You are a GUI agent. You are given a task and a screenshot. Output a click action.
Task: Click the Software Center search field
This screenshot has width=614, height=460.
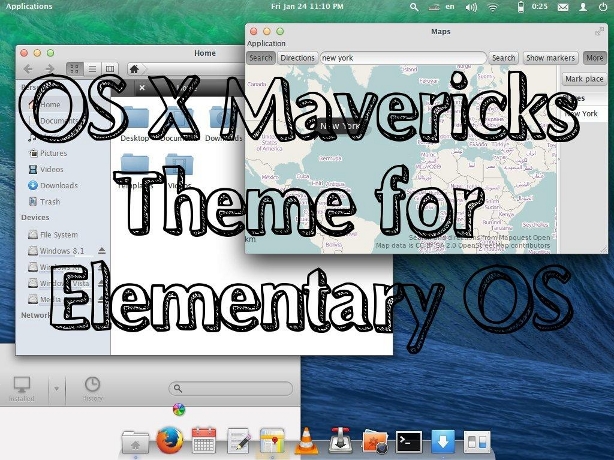pyautogui.click(x=231, y=388)
